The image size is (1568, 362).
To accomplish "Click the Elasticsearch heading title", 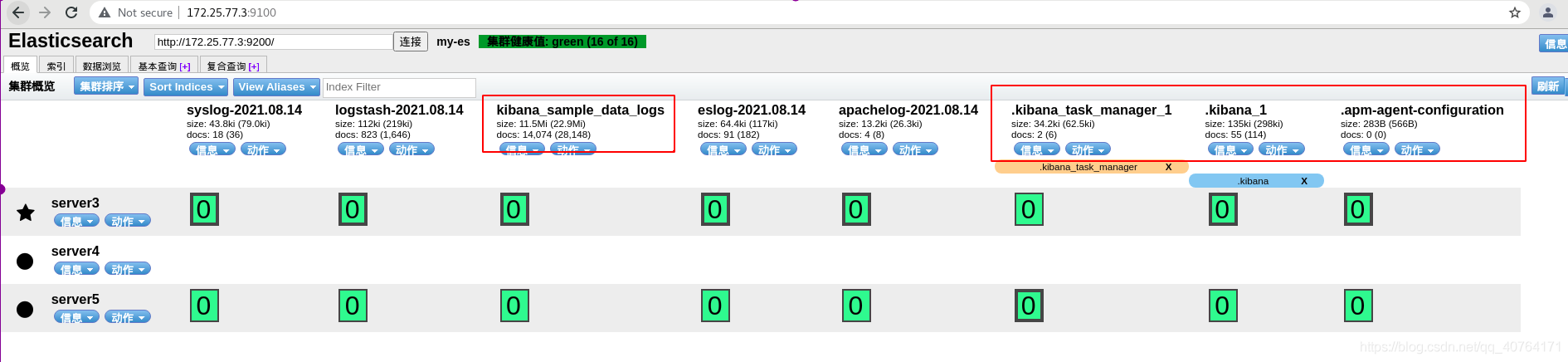I will [71, 41].
